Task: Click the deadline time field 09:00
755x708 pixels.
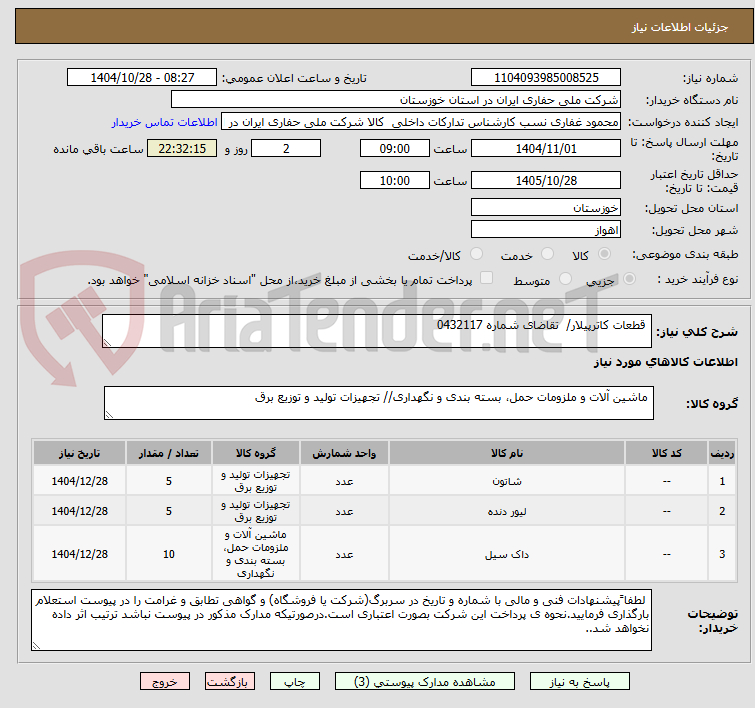Action: pyautogui.click(x=395, y=148)
